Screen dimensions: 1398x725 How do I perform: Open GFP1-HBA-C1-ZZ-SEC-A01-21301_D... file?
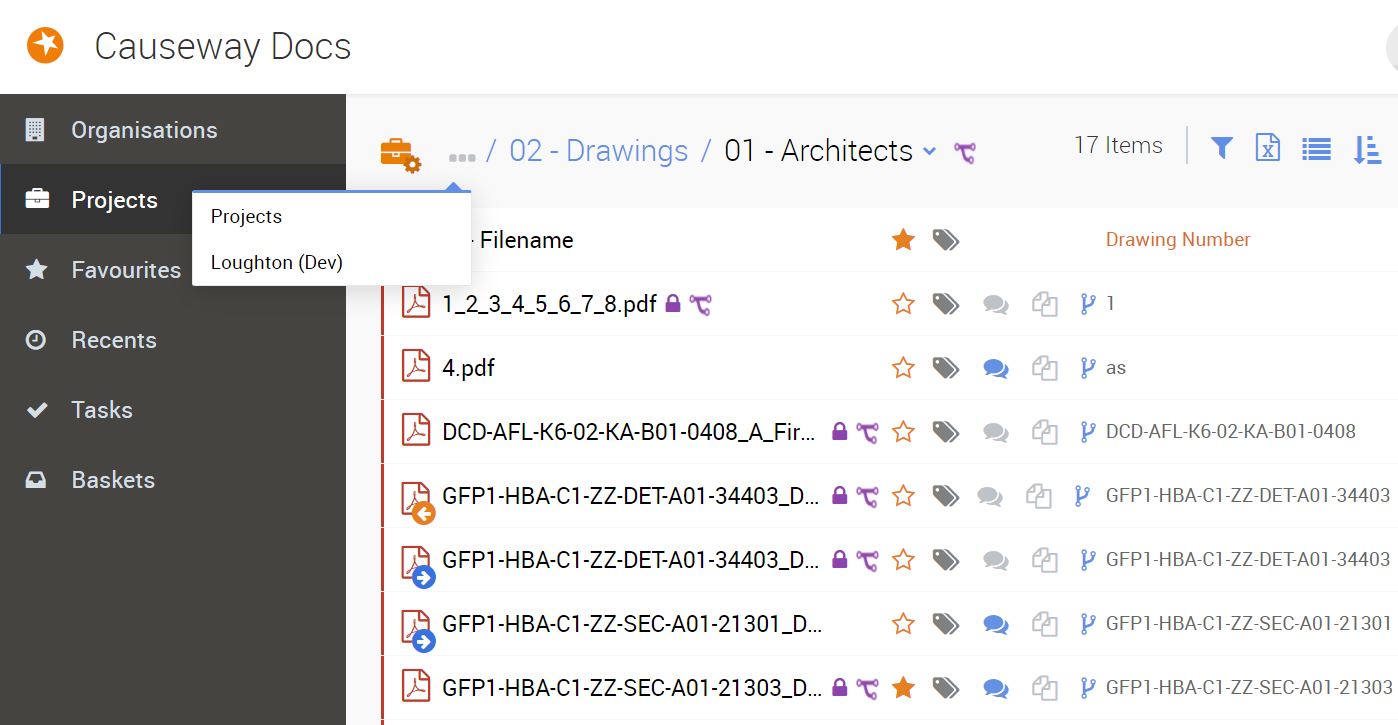632,624
